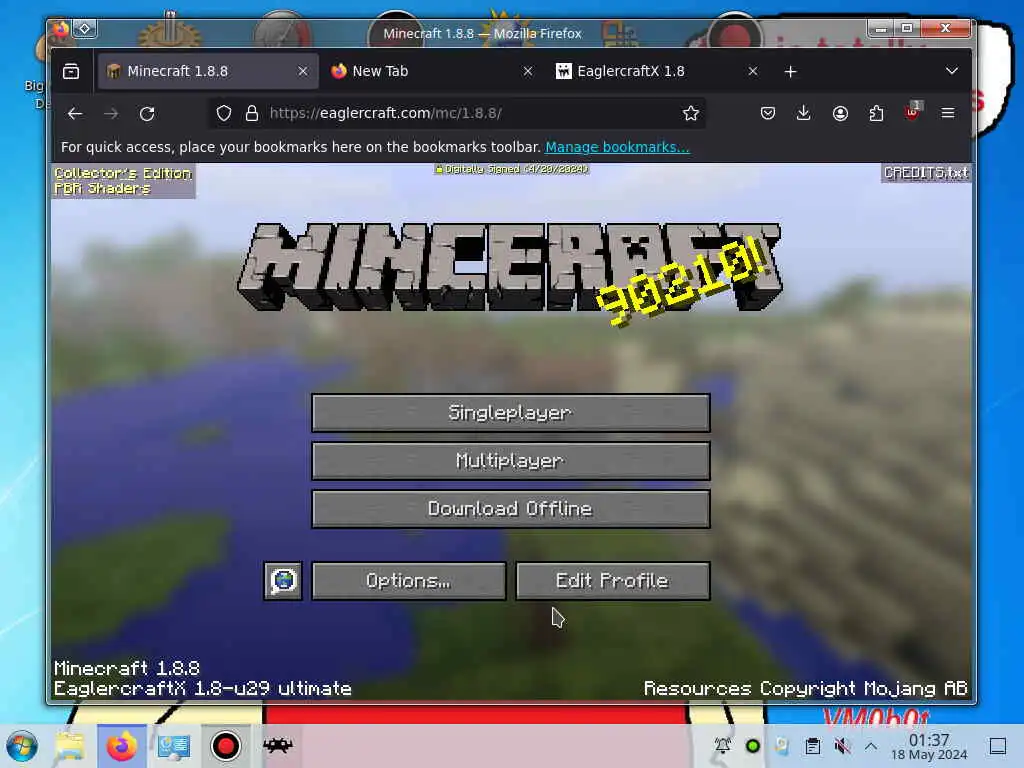Click the Collector's Edition PBR Shaders label
Screen dimensions: 1024x768
pos(123,181)
